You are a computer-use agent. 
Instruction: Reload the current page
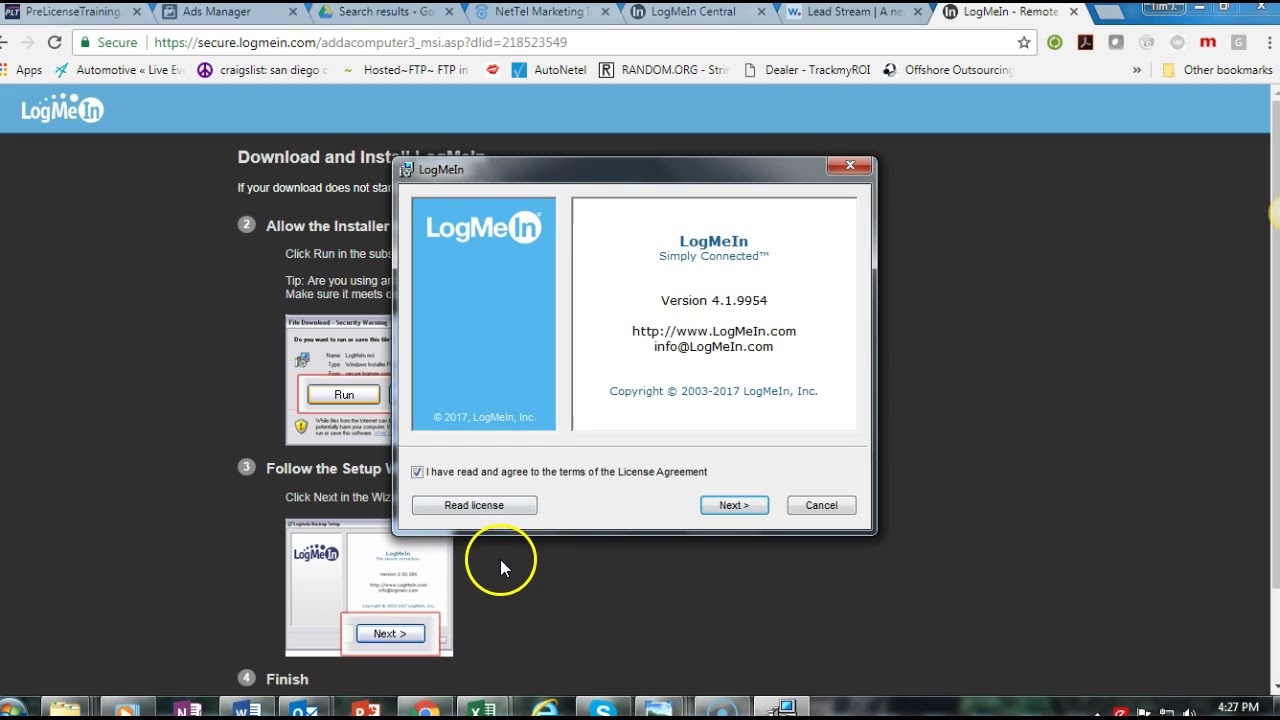[x=54, y=43]
